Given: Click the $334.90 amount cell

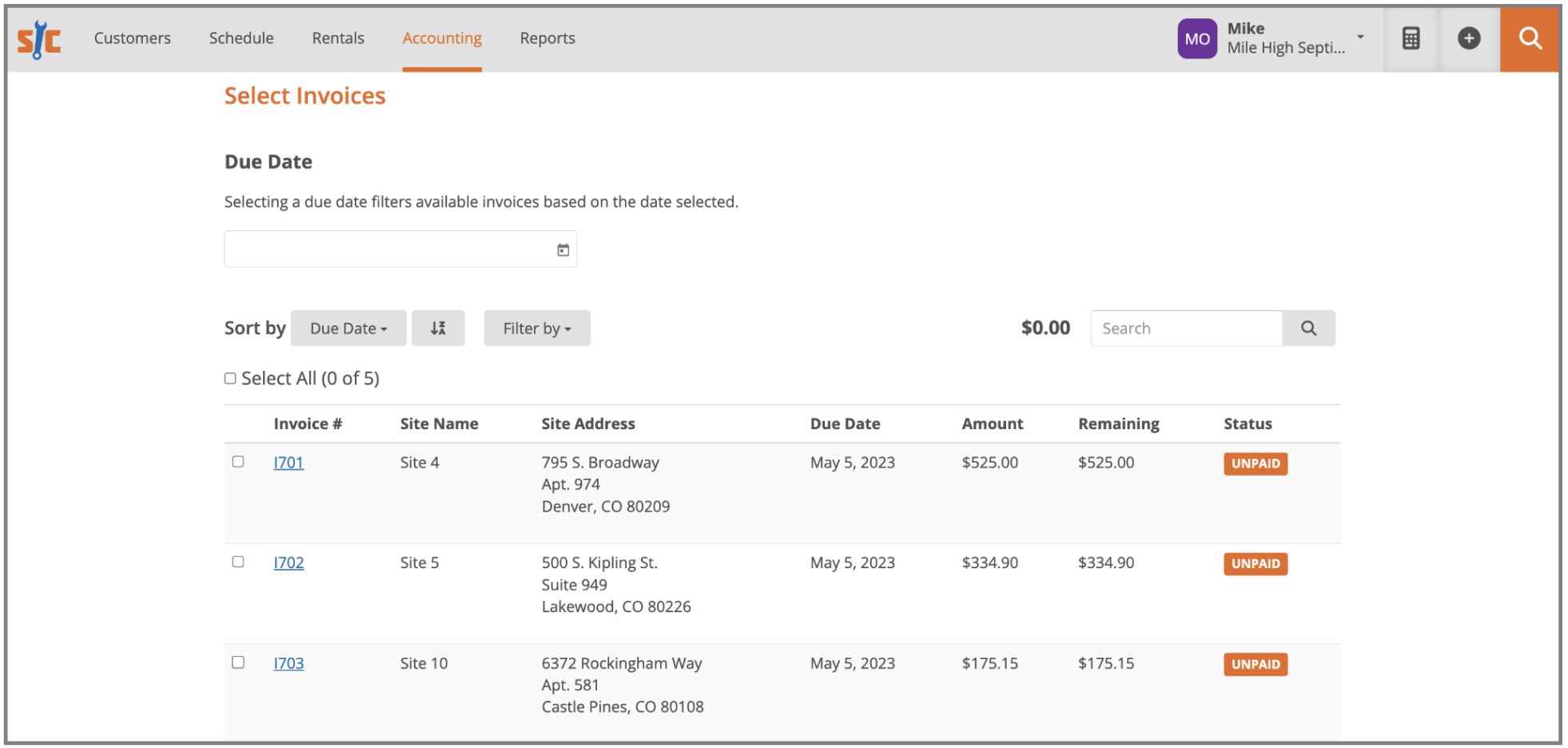Looking at the screenshot, I should tap(989, 563).
